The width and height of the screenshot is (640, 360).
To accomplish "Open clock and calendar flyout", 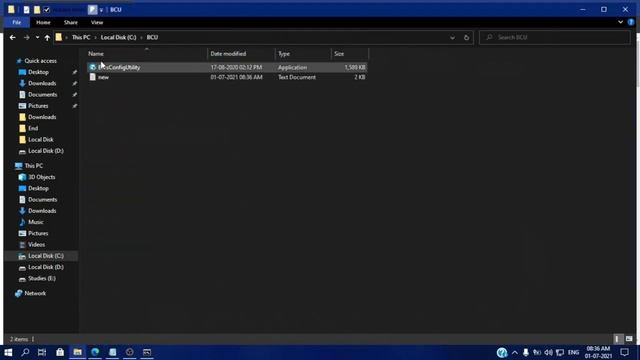I will [598, 352].
